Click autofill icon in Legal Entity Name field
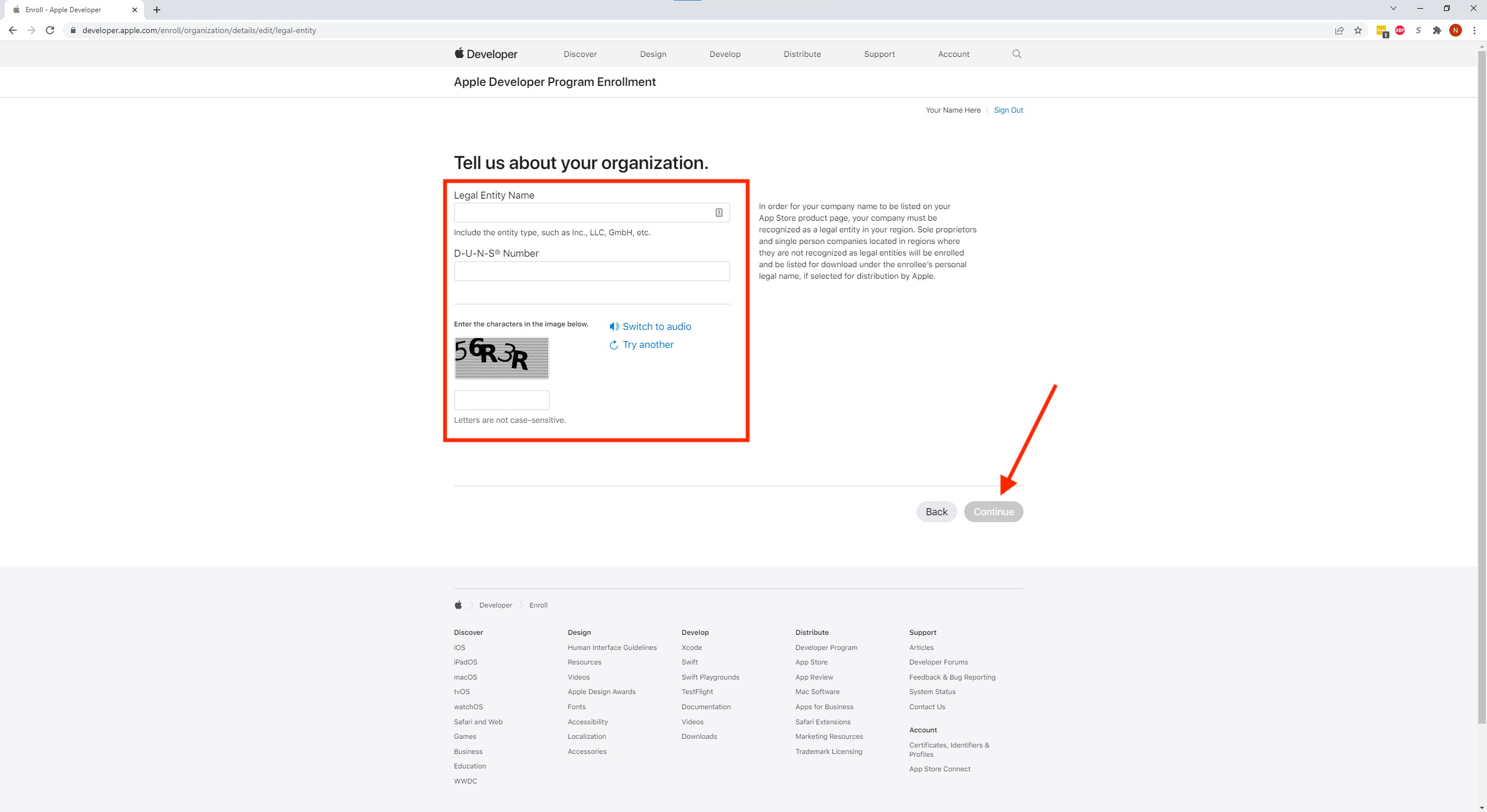Viewport: 1487px width, 812px height. (719, 213)
